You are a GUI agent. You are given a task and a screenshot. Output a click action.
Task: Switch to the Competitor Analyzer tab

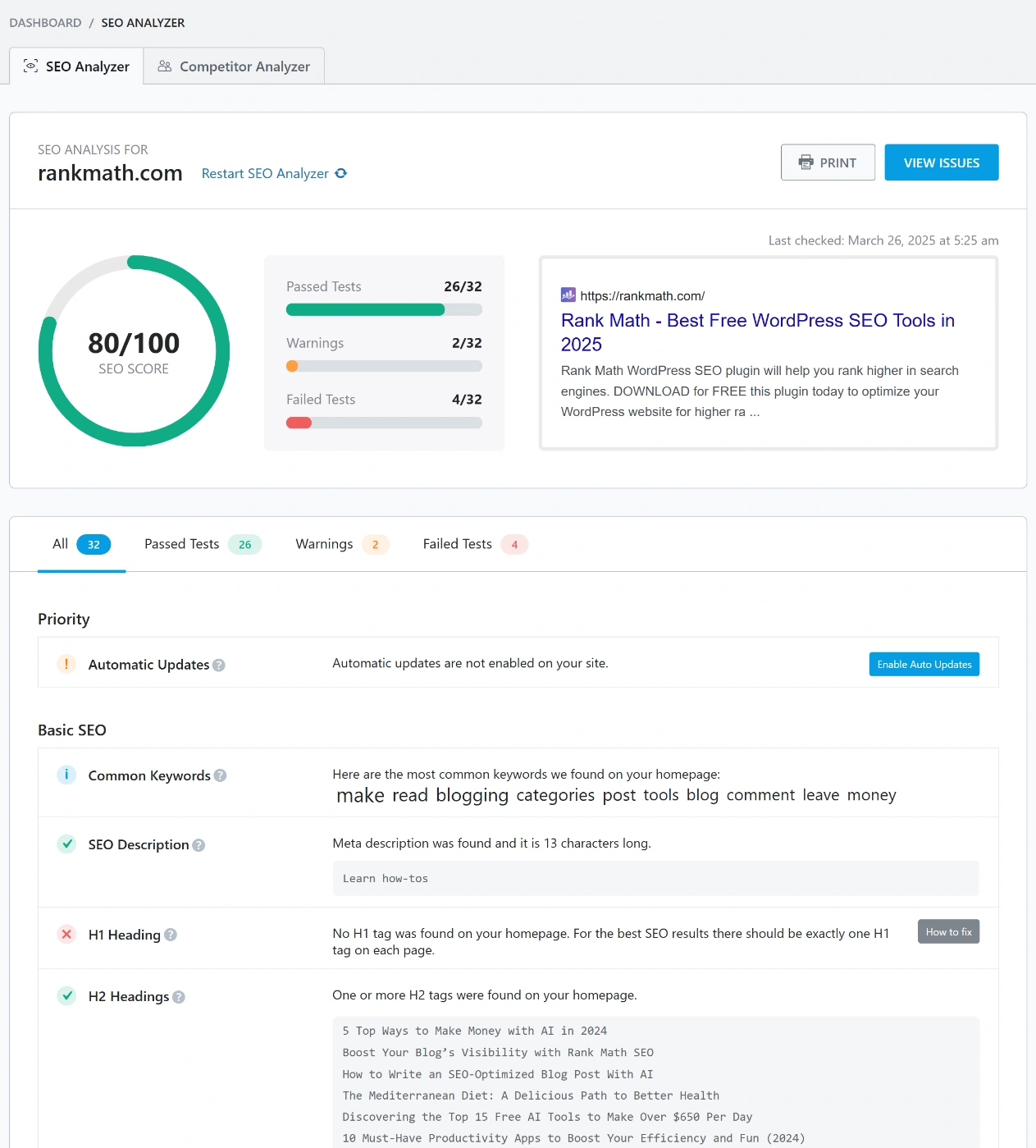pyautogui.click(x=234, y=66)
